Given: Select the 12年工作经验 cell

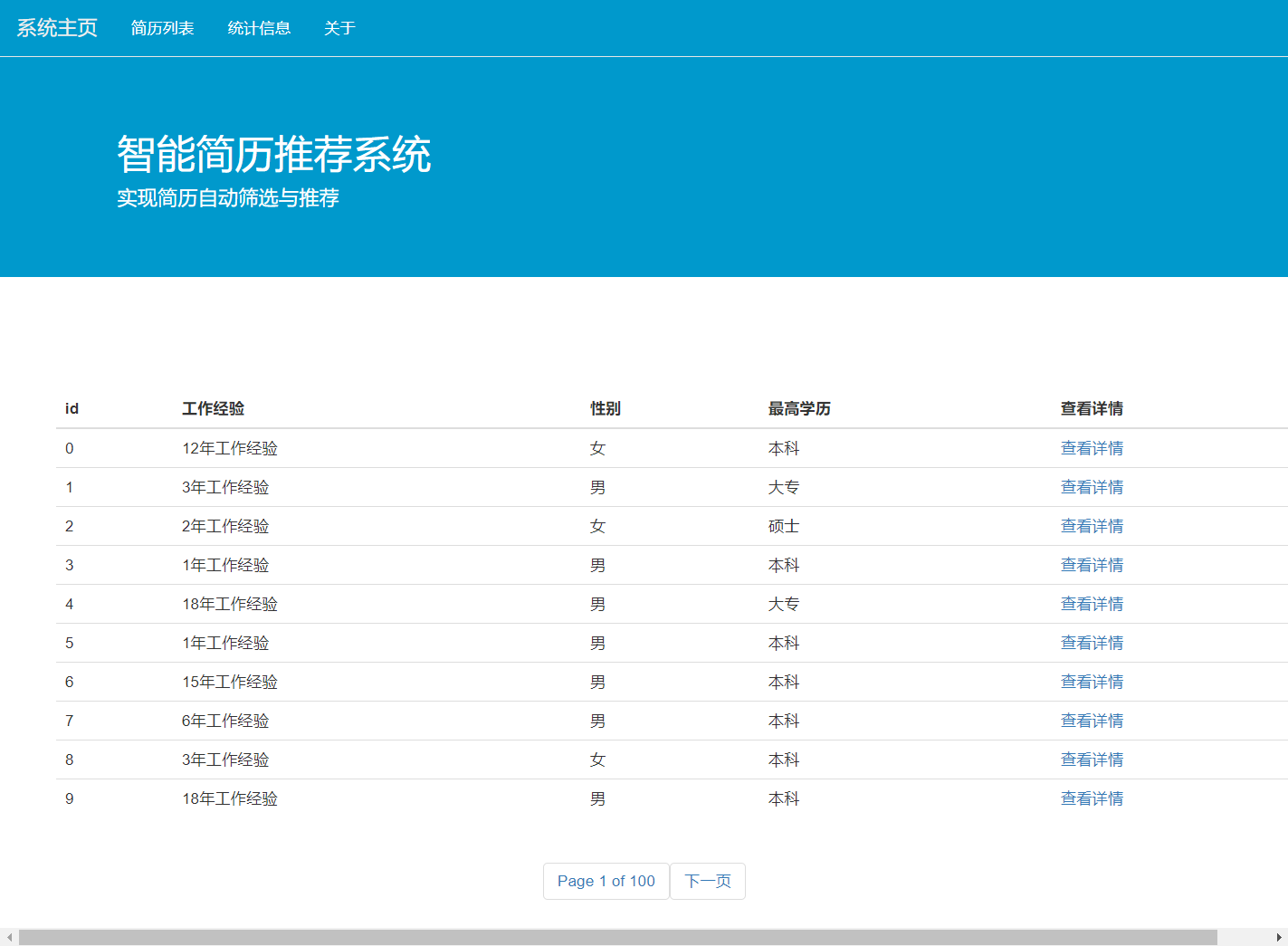Looking at the screenshot, I should click(x=230, y=448).
